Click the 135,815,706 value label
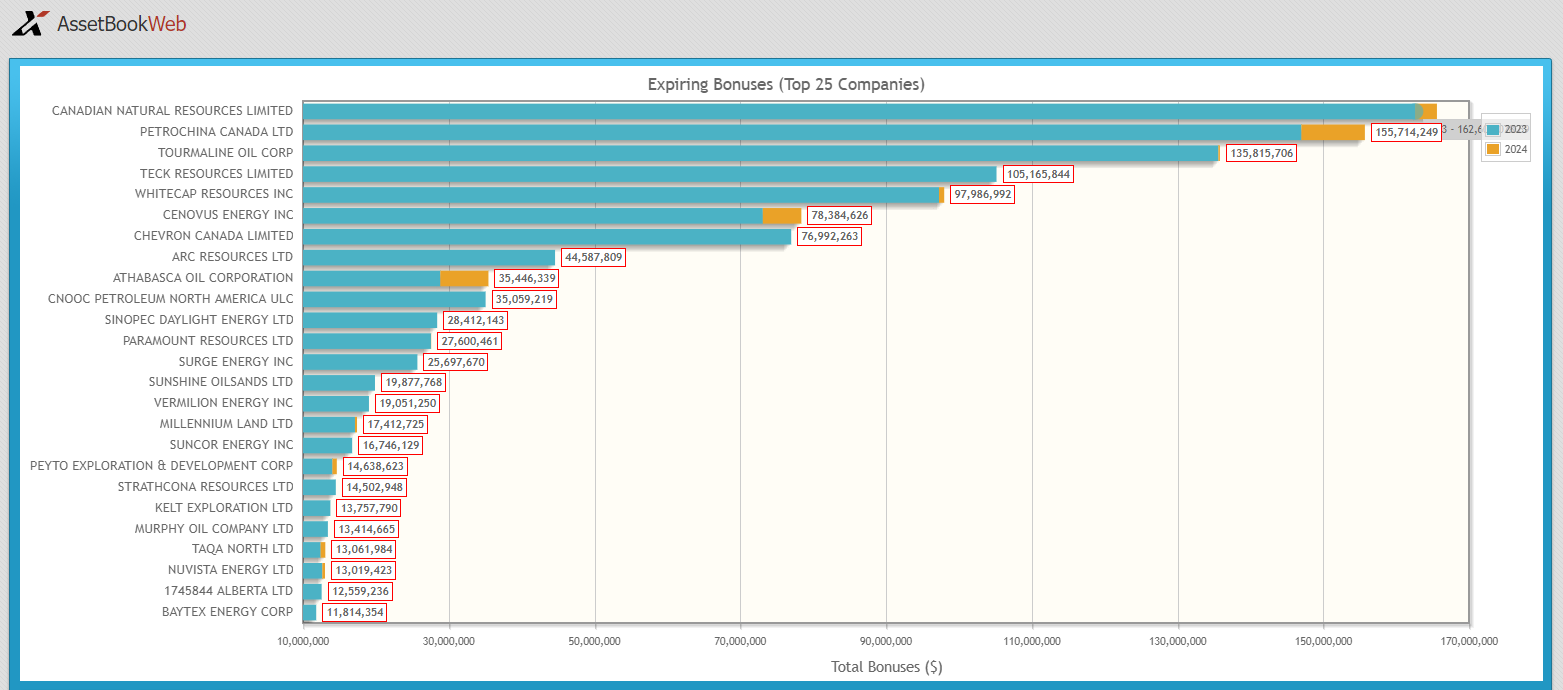The width and height of the screenshot is (1563, 690). point(1261,153)
